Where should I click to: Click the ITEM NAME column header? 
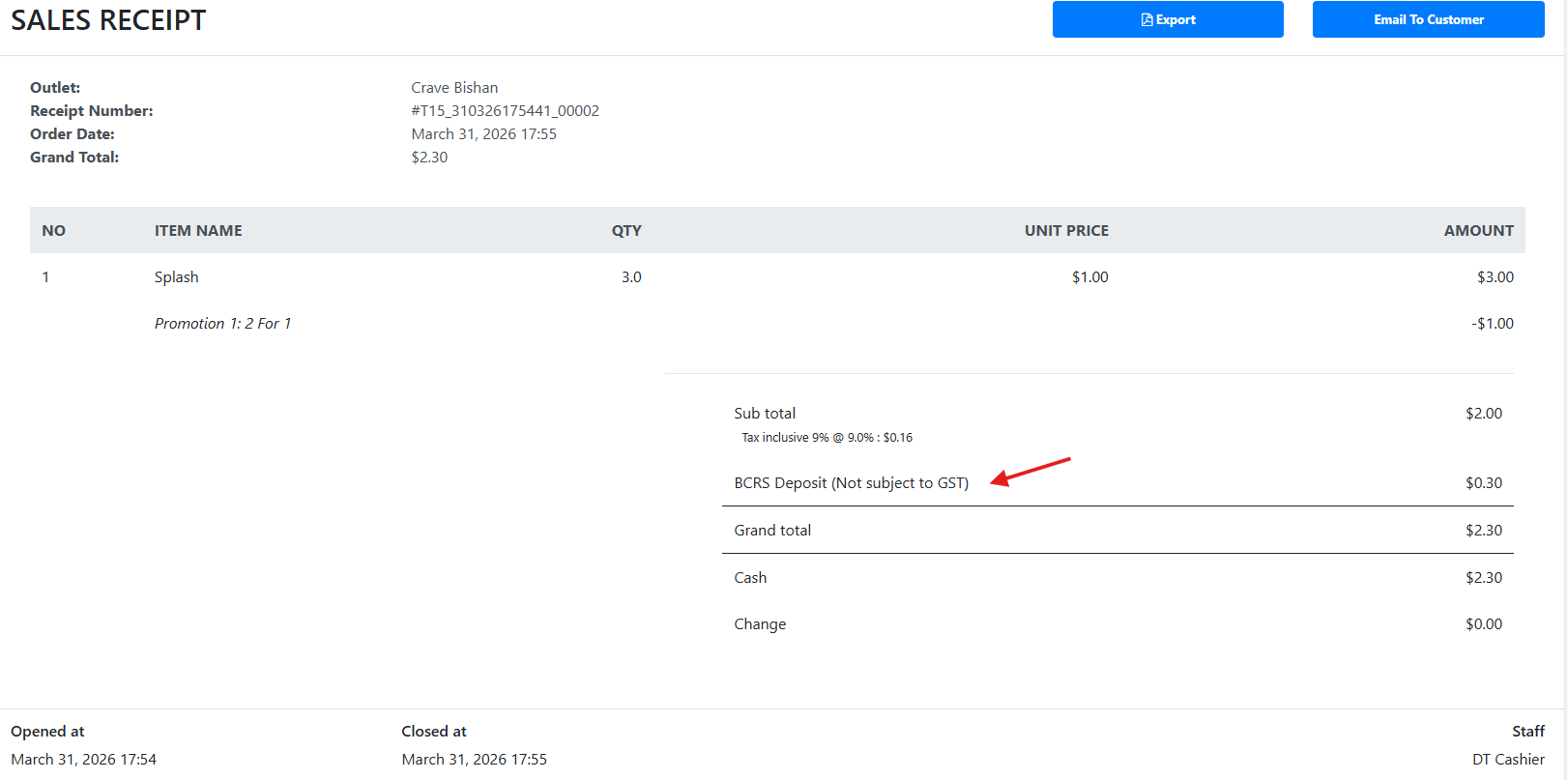tap(198, 231)
